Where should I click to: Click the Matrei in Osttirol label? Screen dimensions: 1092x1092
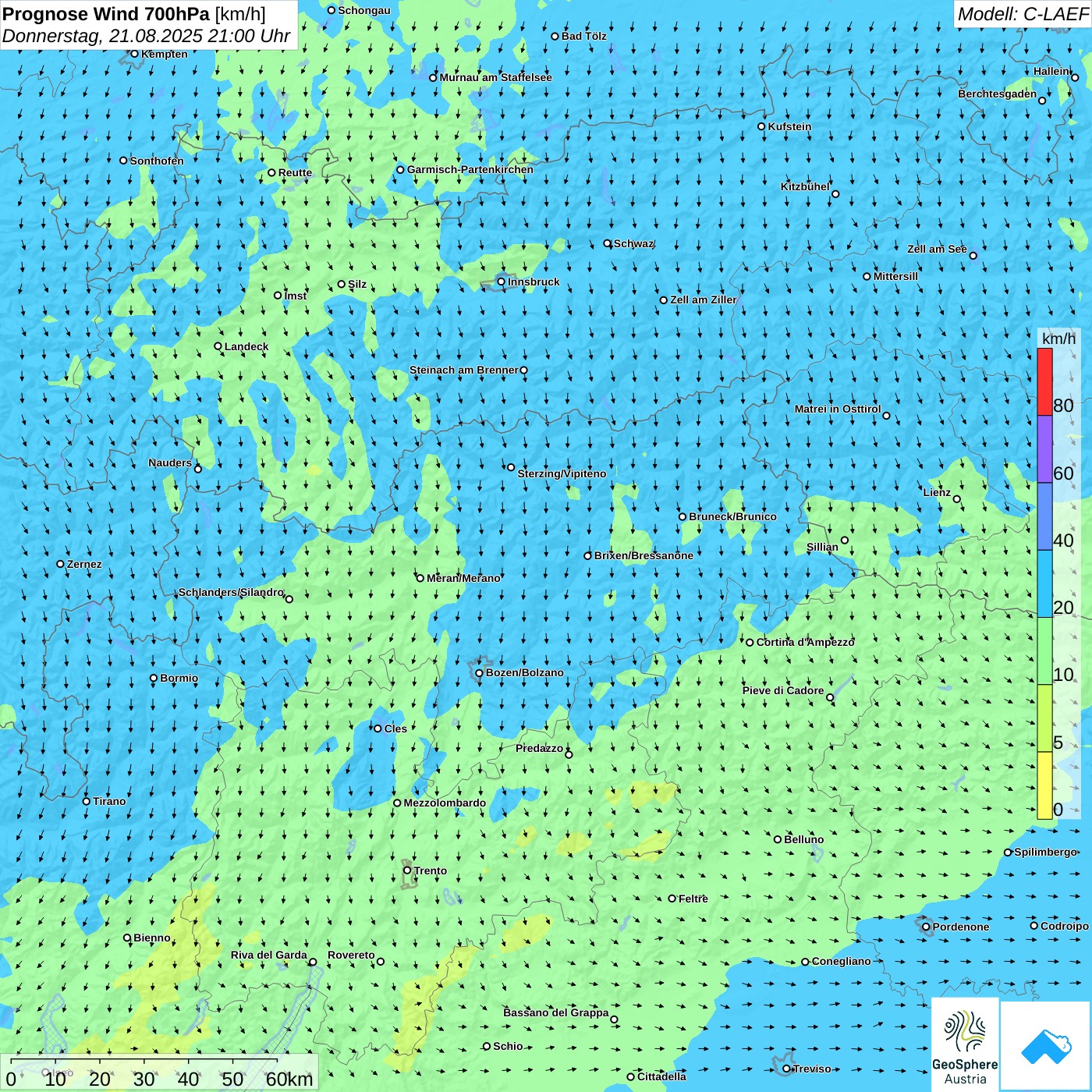point(838,409)
